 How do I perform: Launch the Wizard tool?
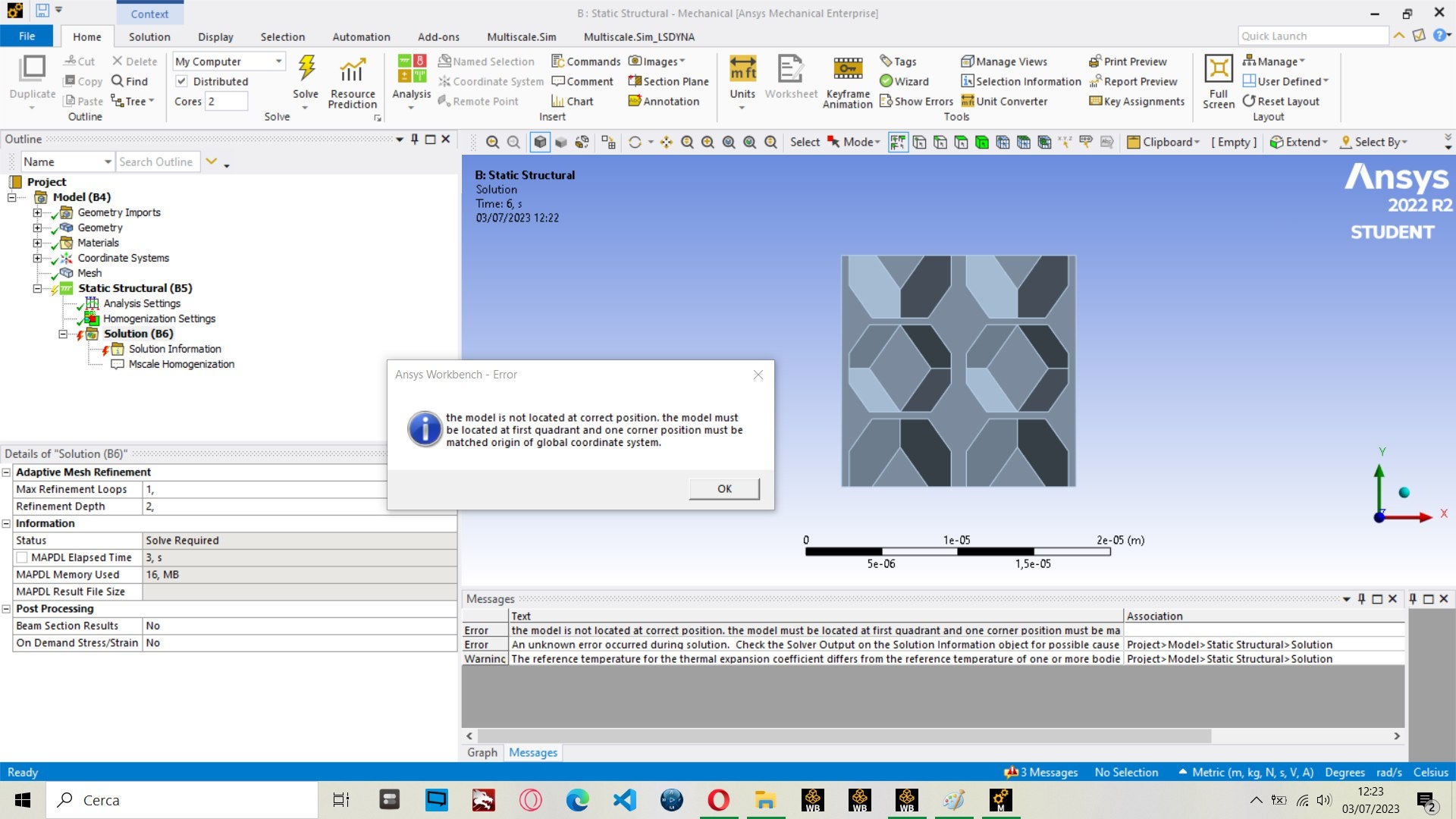[904, 81]
